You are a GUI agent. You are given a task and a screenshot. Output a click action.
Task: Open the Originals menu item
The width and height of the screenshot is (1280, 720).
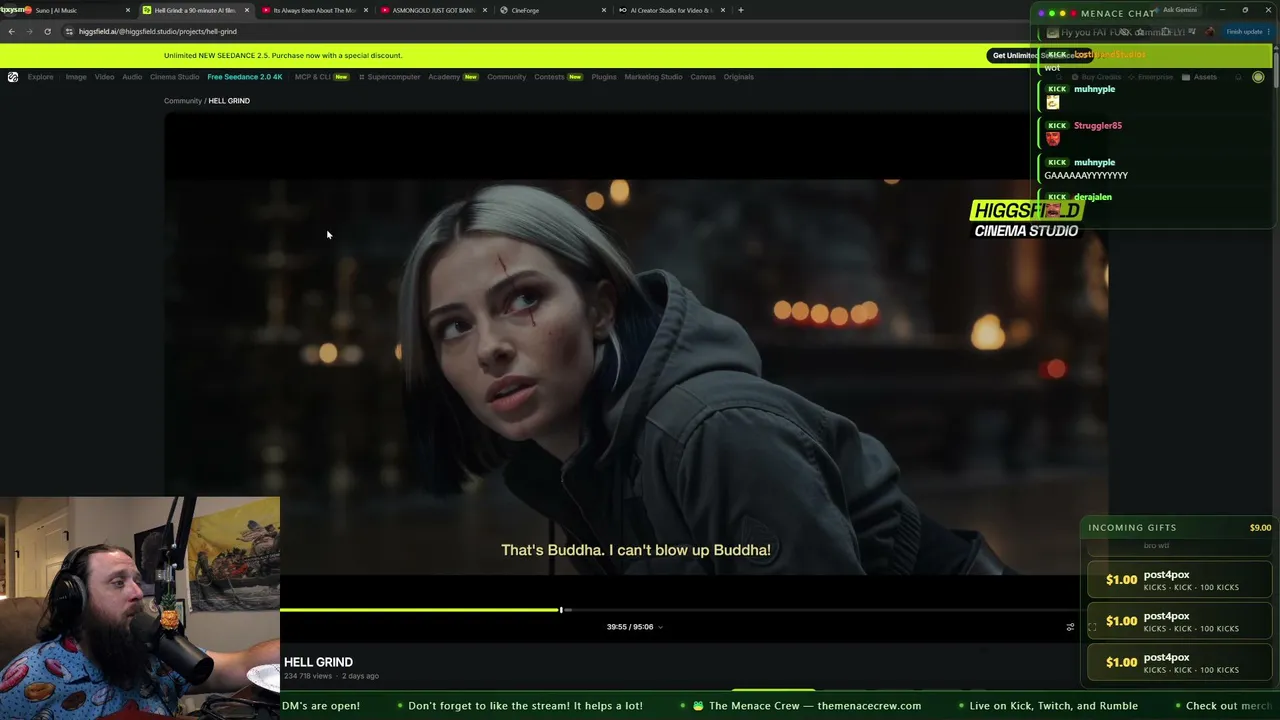point(739,77)
